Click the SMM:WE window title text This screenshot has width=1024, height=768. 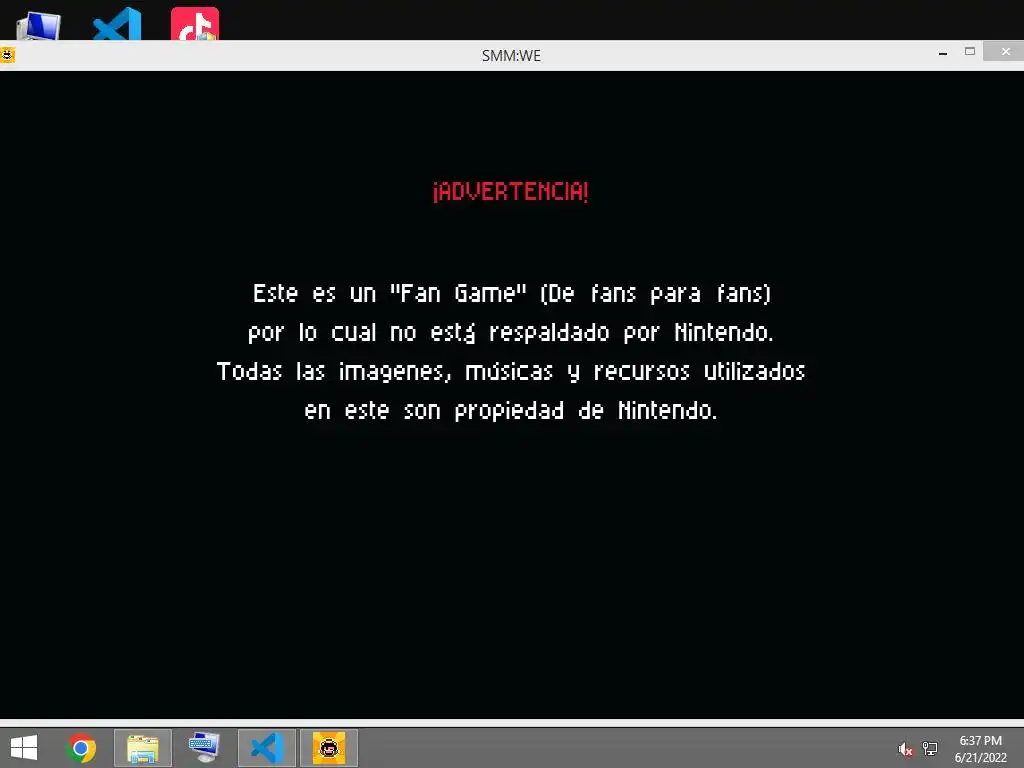pyautogui.click(x=511, y=56)
